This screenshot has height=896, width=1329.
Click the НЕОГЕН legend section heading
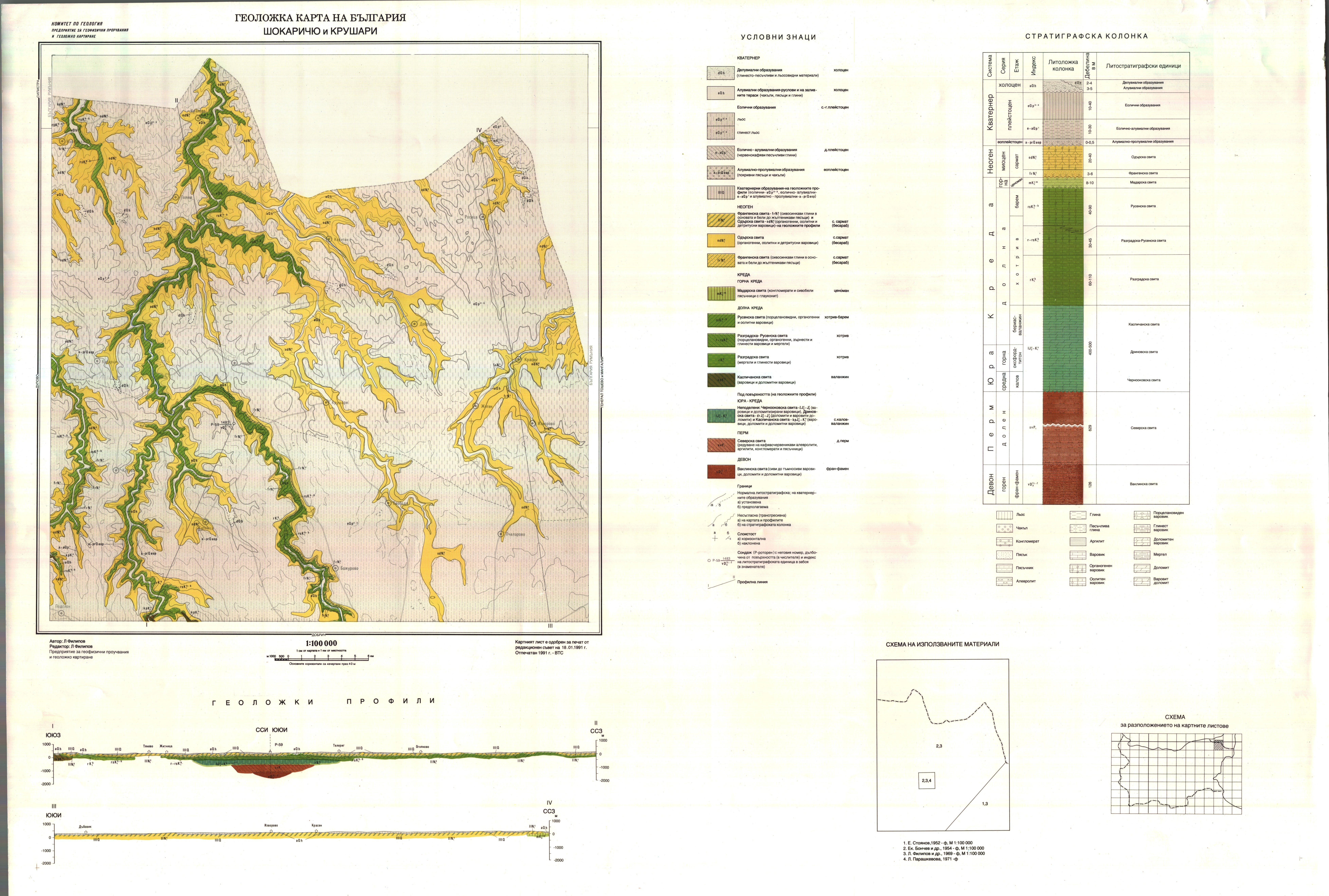745,207
